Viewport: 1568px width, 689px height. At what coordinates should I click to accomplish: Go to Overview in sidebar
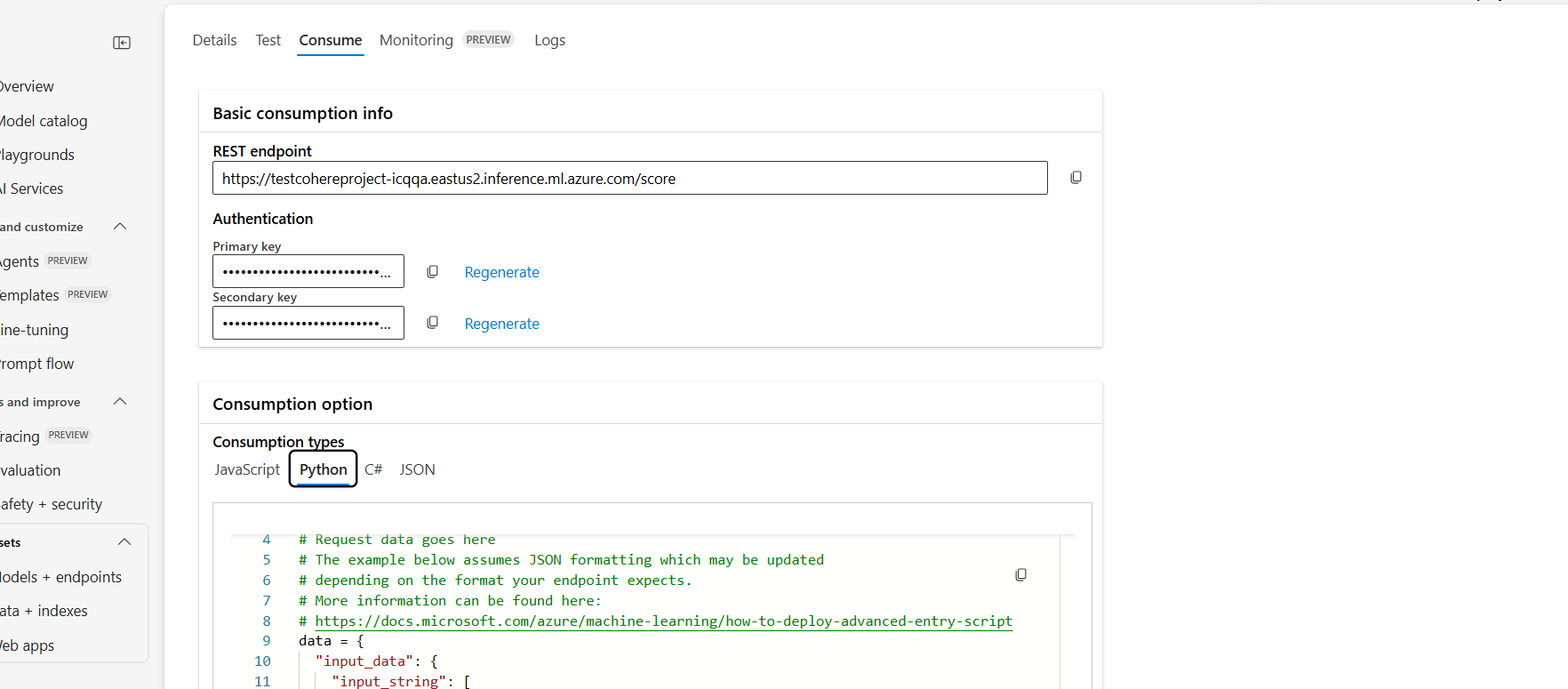point(27,86)
